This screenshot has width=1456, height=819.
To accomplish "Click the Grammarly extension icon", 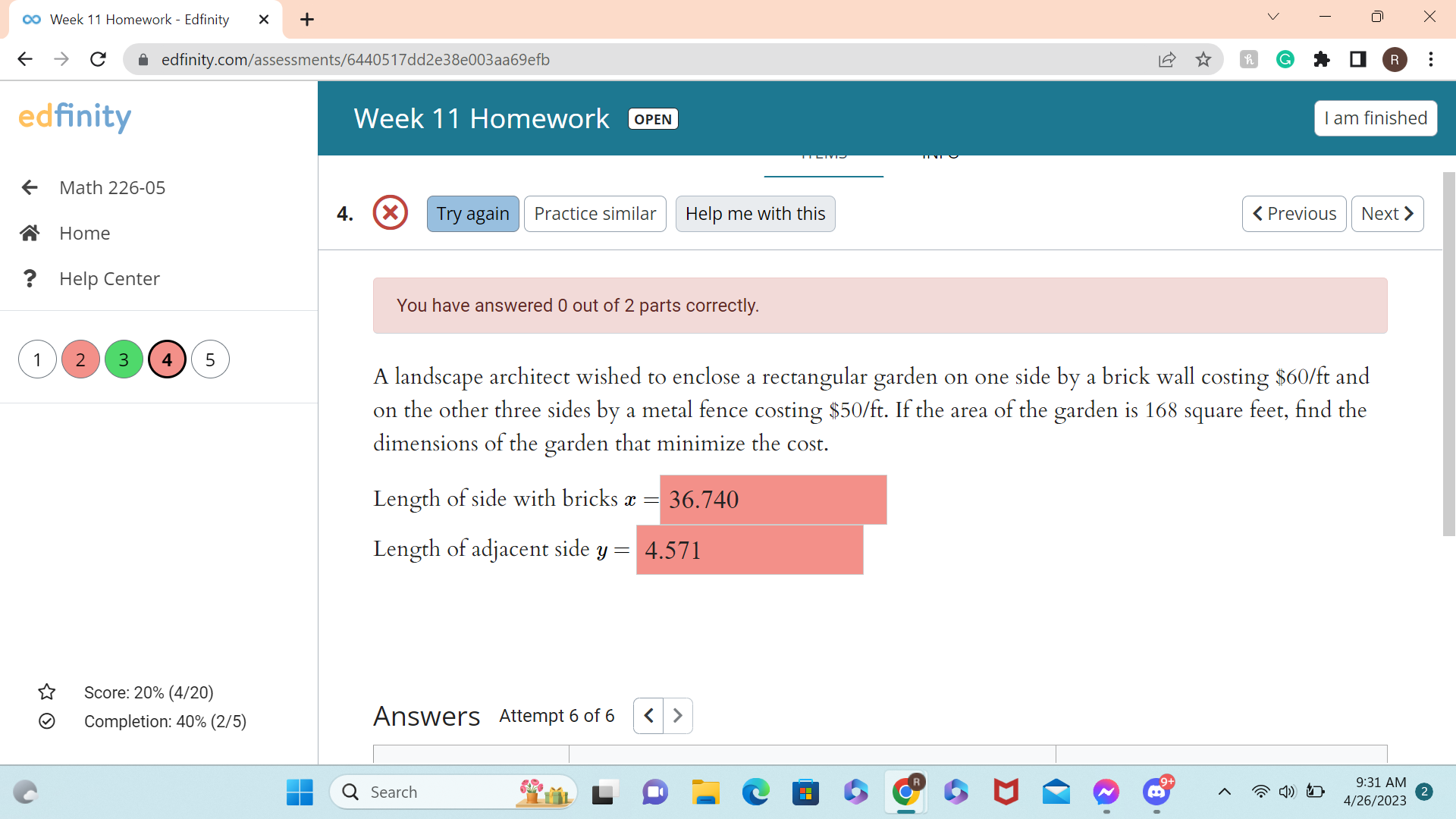I will (1285, 59).
